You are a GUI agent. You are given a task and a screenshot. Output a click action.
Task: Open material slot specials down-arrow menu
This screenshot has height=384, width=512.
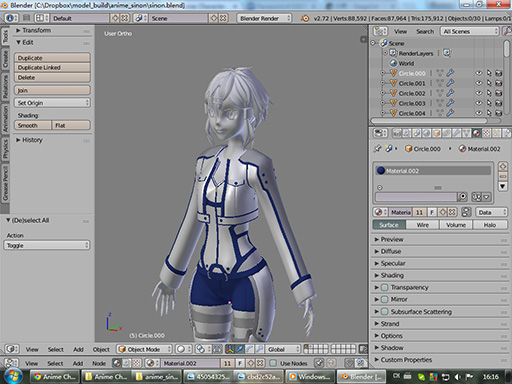503,186
